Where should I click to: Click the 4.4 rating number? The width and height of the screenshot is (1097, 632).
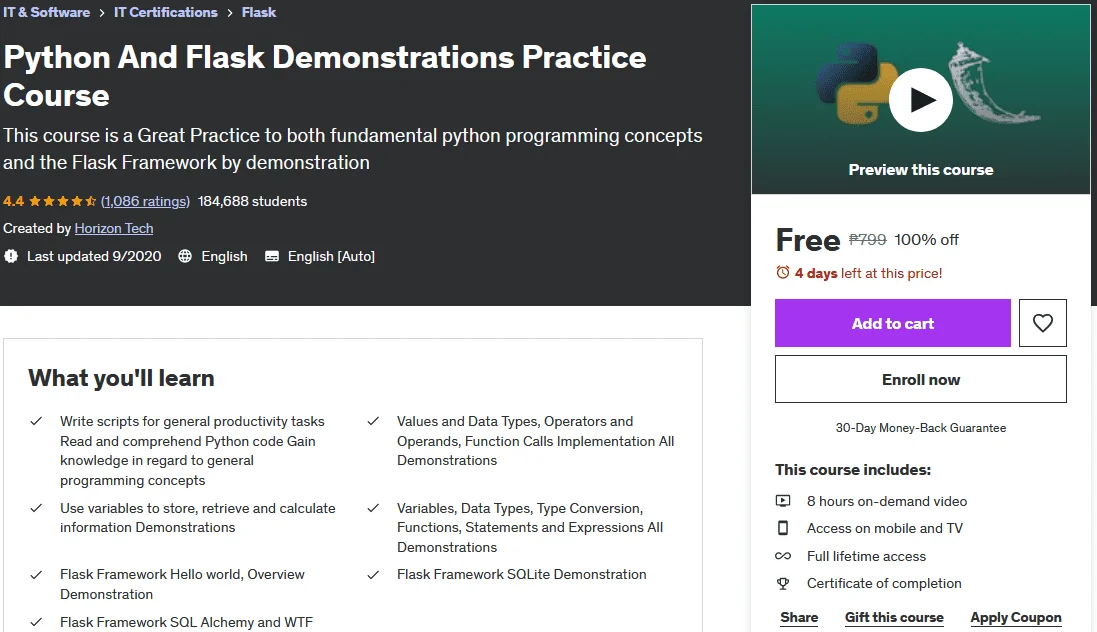[x=13, y=202]
